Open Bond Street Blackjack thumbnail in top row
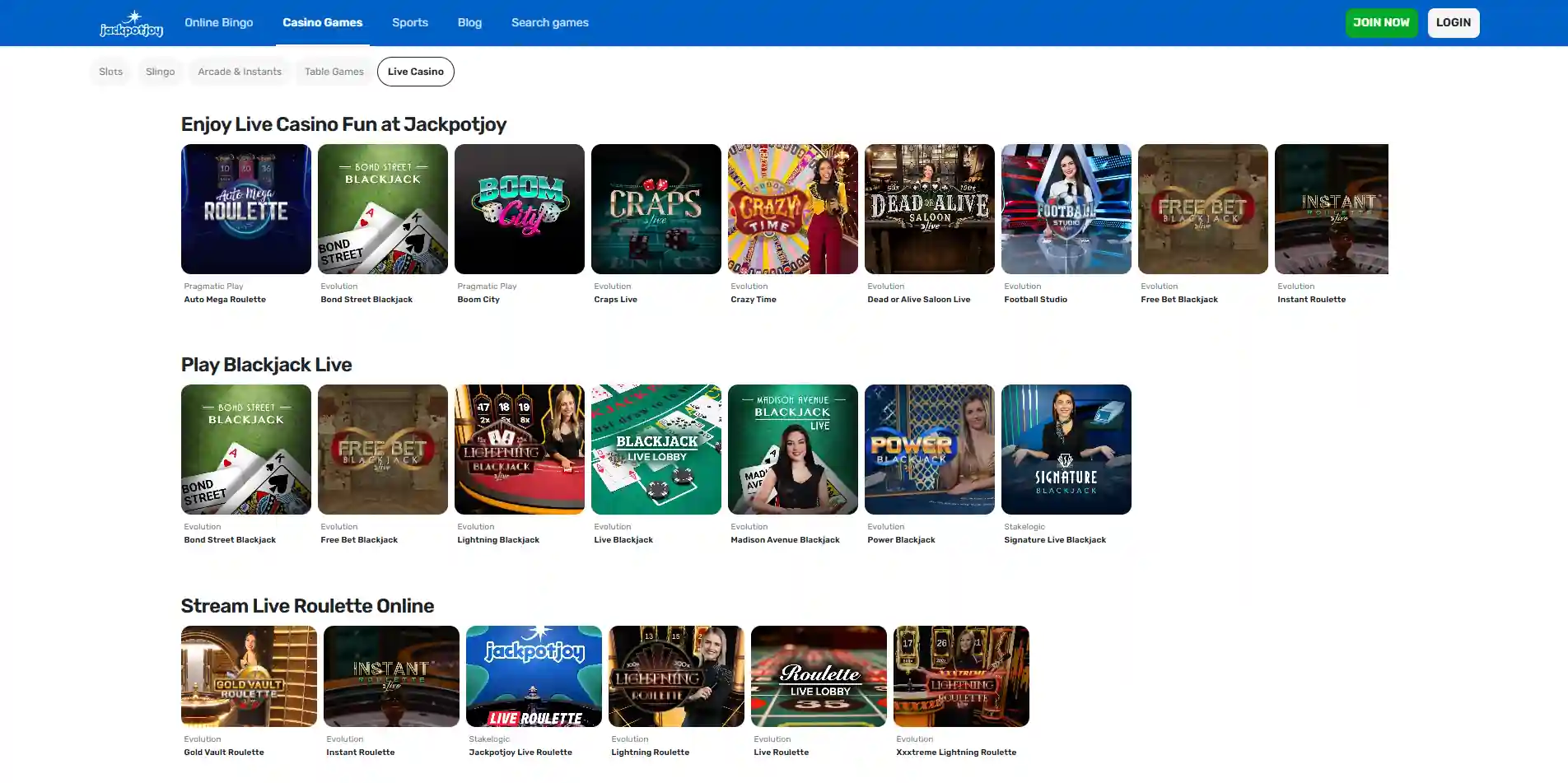 [383, 209]
